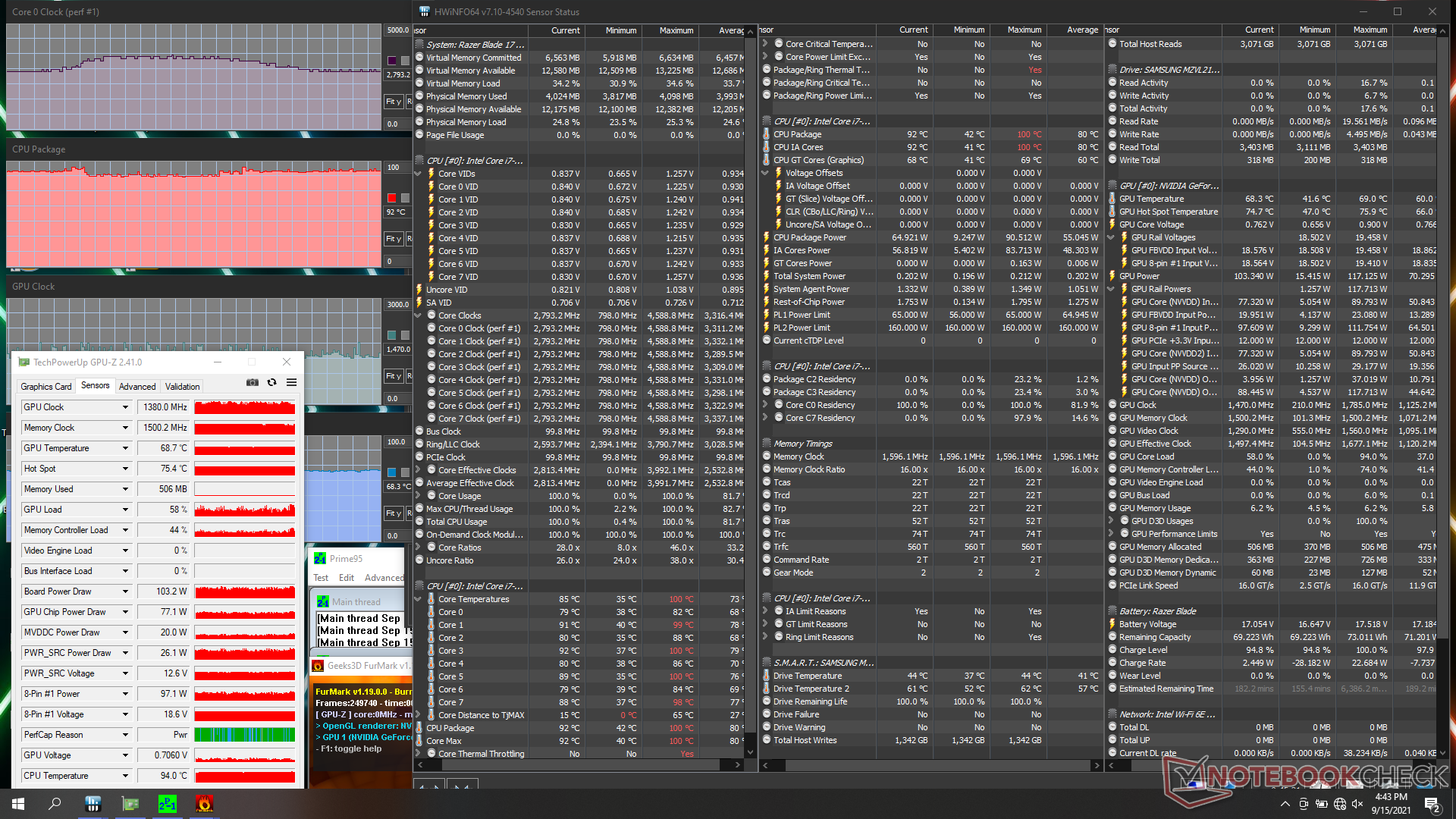Switch to Prime95 from the taskbar
Viewport: 1456px width, 819px height.
(168, 804)
